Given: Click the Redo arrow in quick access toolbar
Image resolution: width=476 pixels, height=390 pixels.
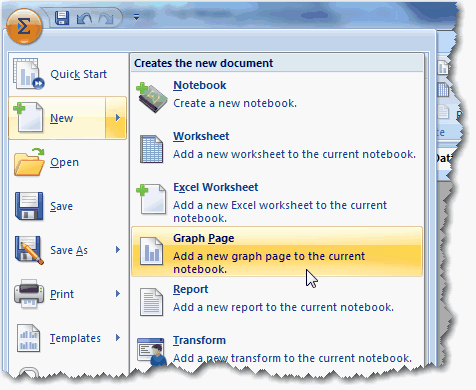Looking at the screenshot, I should pos(107,18).
